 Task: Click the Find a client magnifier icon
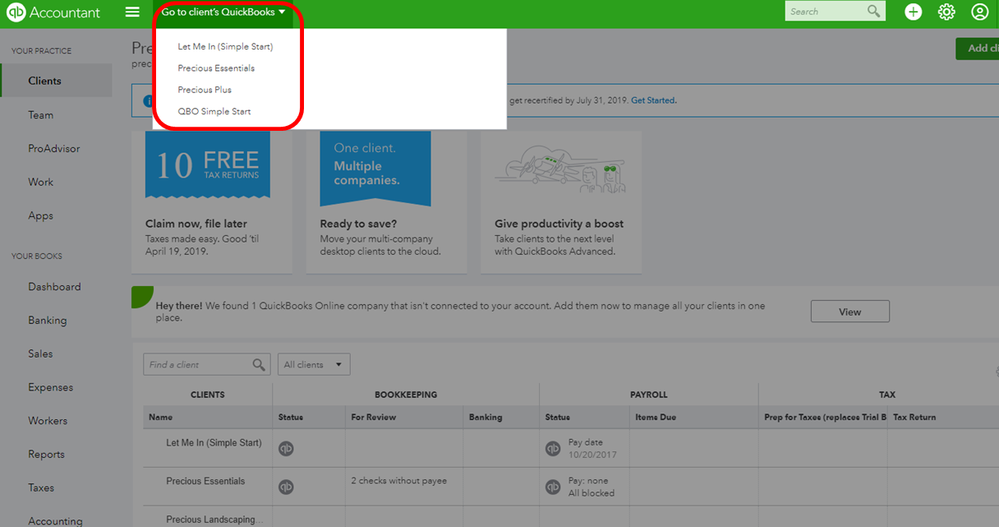258,365
